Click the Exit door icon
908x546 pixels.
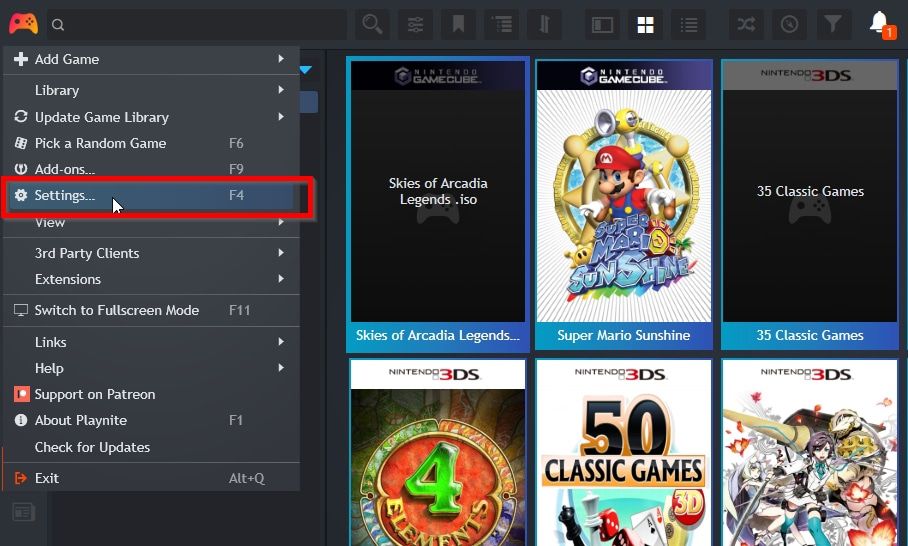pyautogui.click(x=21, y=478)
